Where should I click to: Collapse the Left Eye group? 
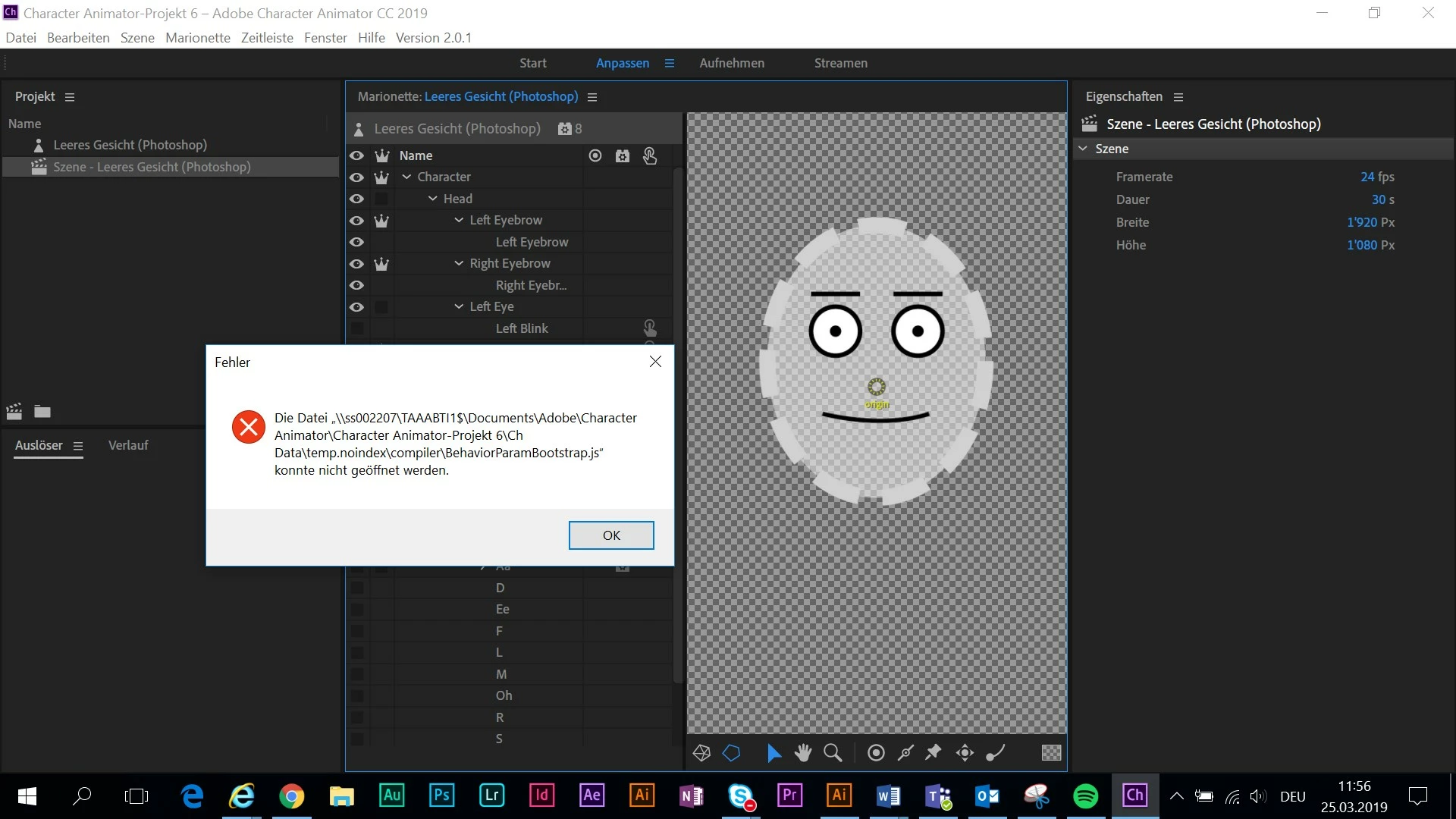coord(459,306)
